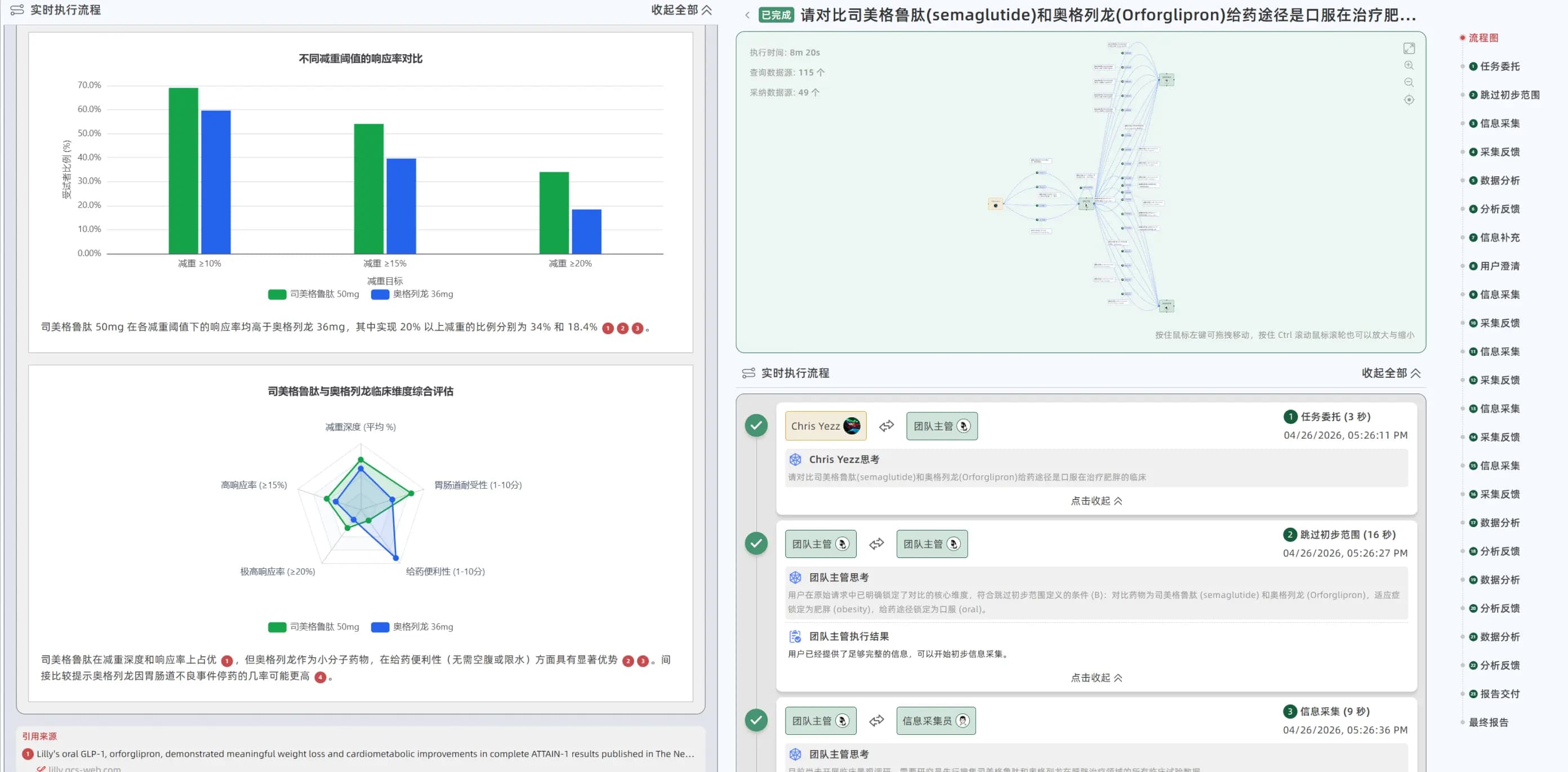Recenter the flowchart with the locate icon

1409,100
